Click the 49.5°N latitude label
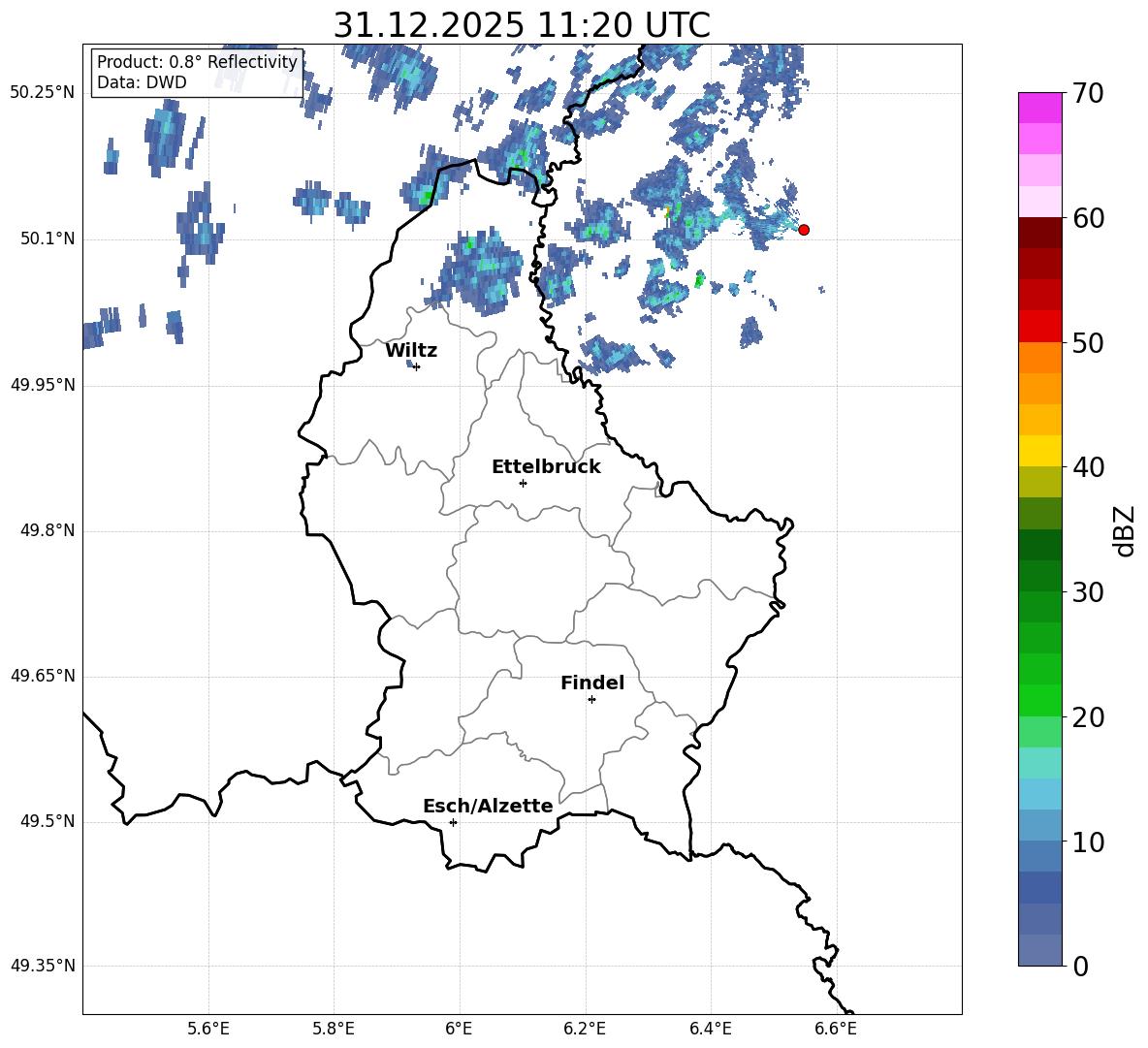The image size is (1148, 1048). (x=48, y=822)
